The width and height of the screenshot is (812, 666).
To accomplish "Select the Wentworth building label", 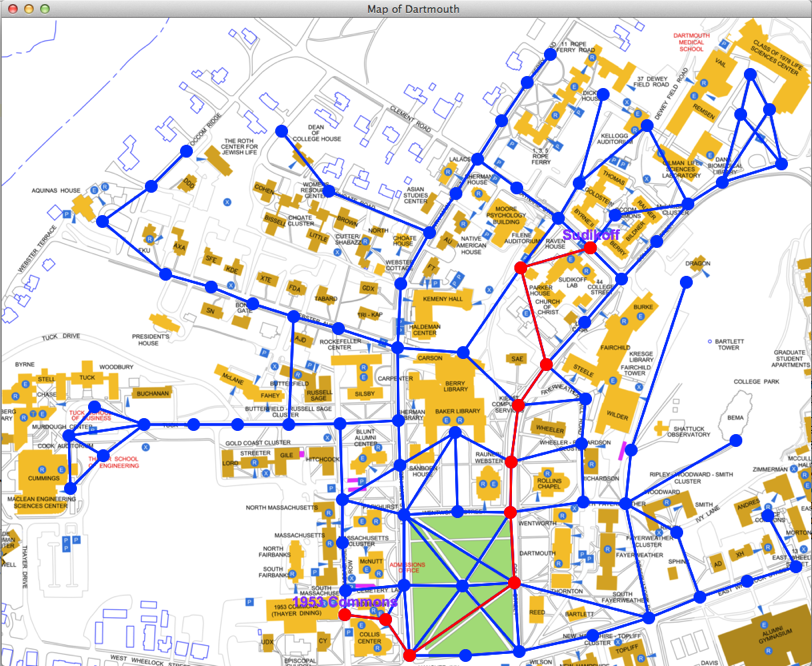I will 538,524.
